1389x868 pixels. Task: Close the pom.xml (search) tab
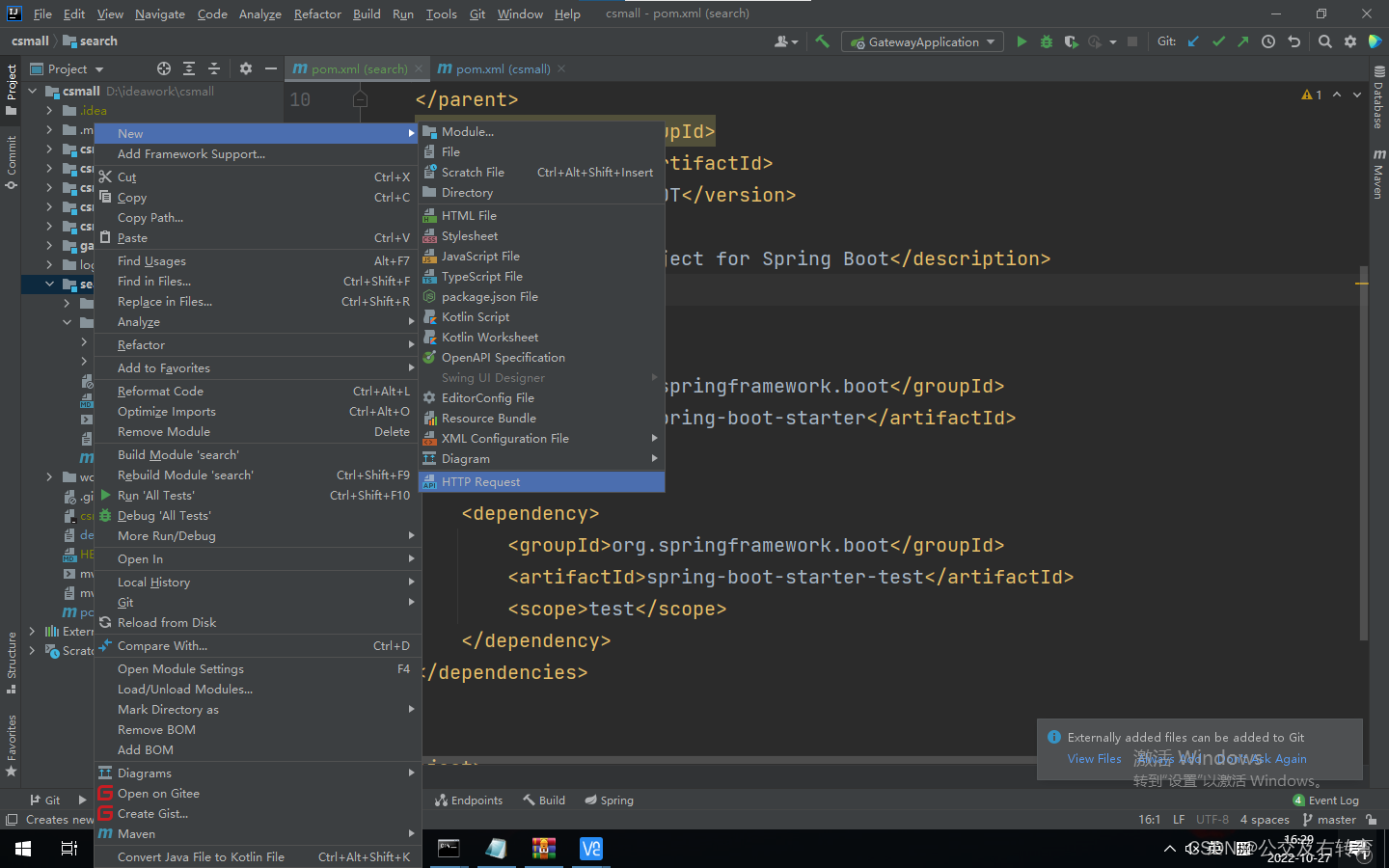click(419, 68)
